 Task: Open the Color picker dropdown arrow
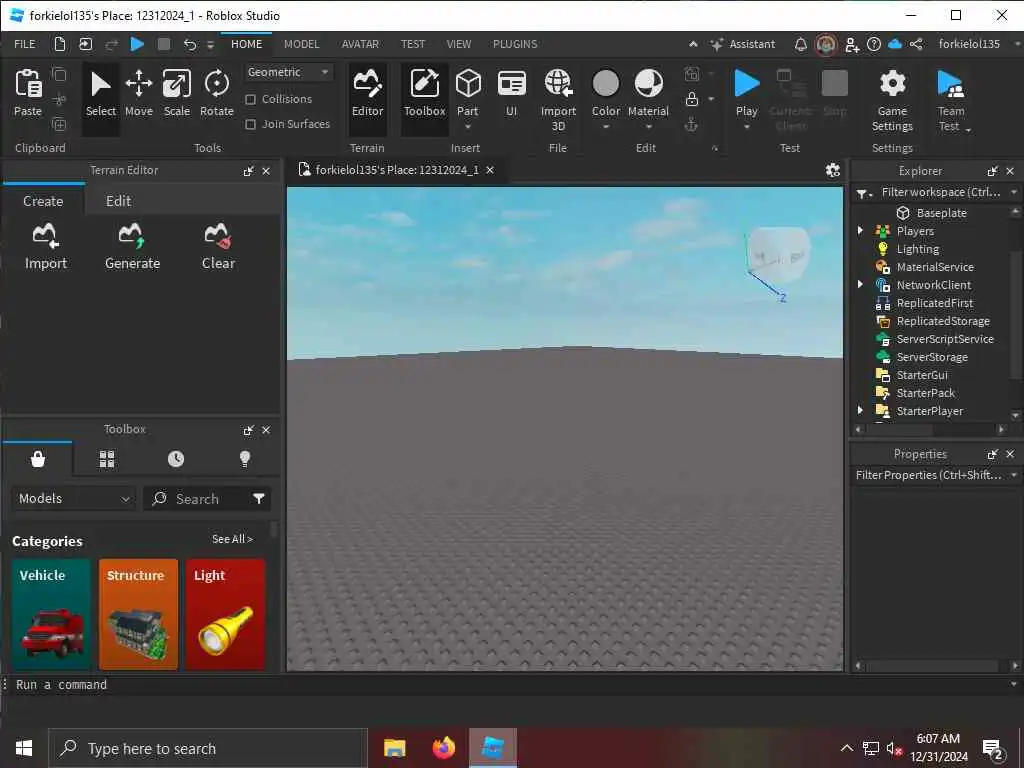click(605, 127)
